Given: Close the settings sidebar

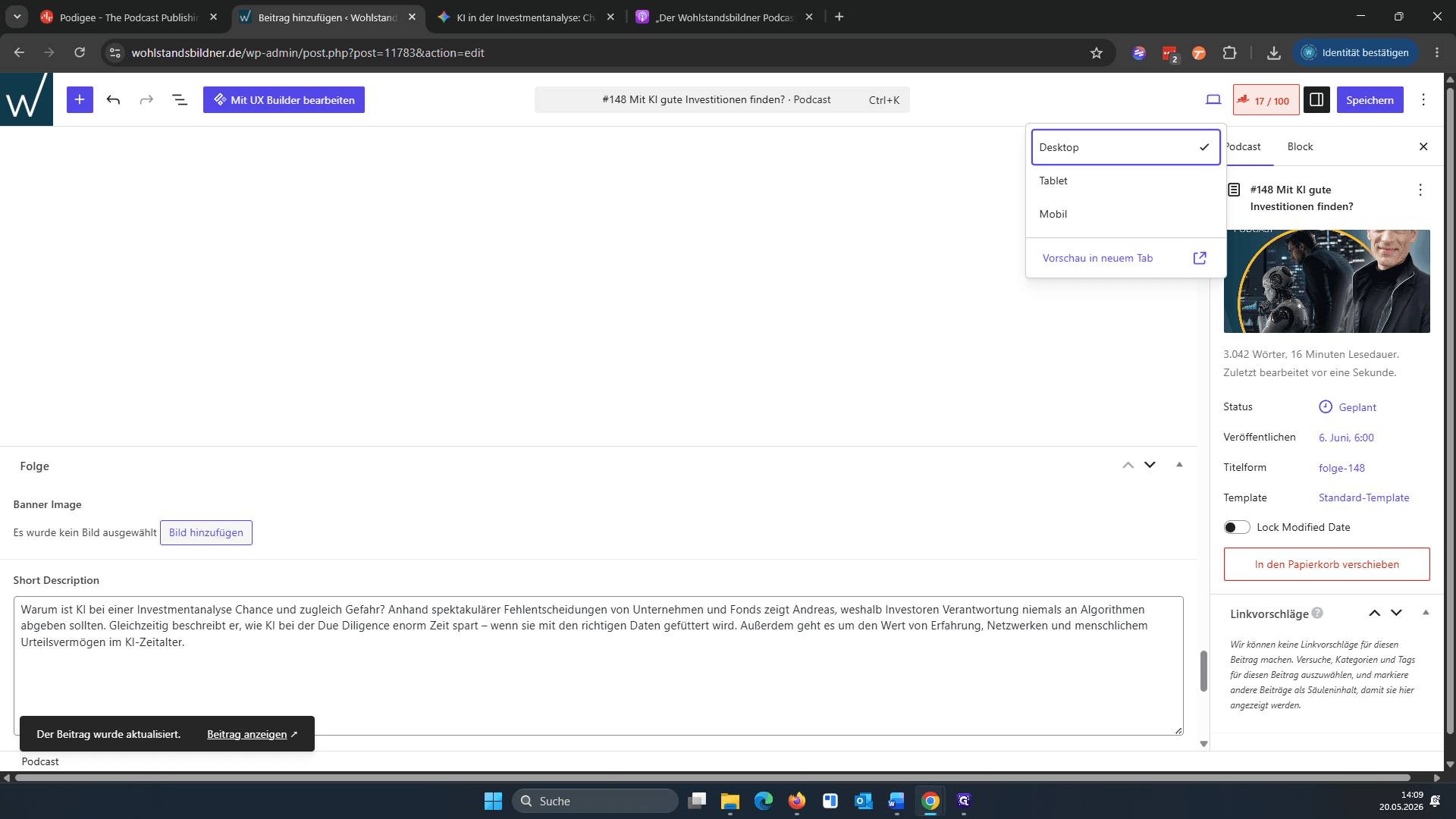Looking at the screenshot, I should pos(1423,146).
